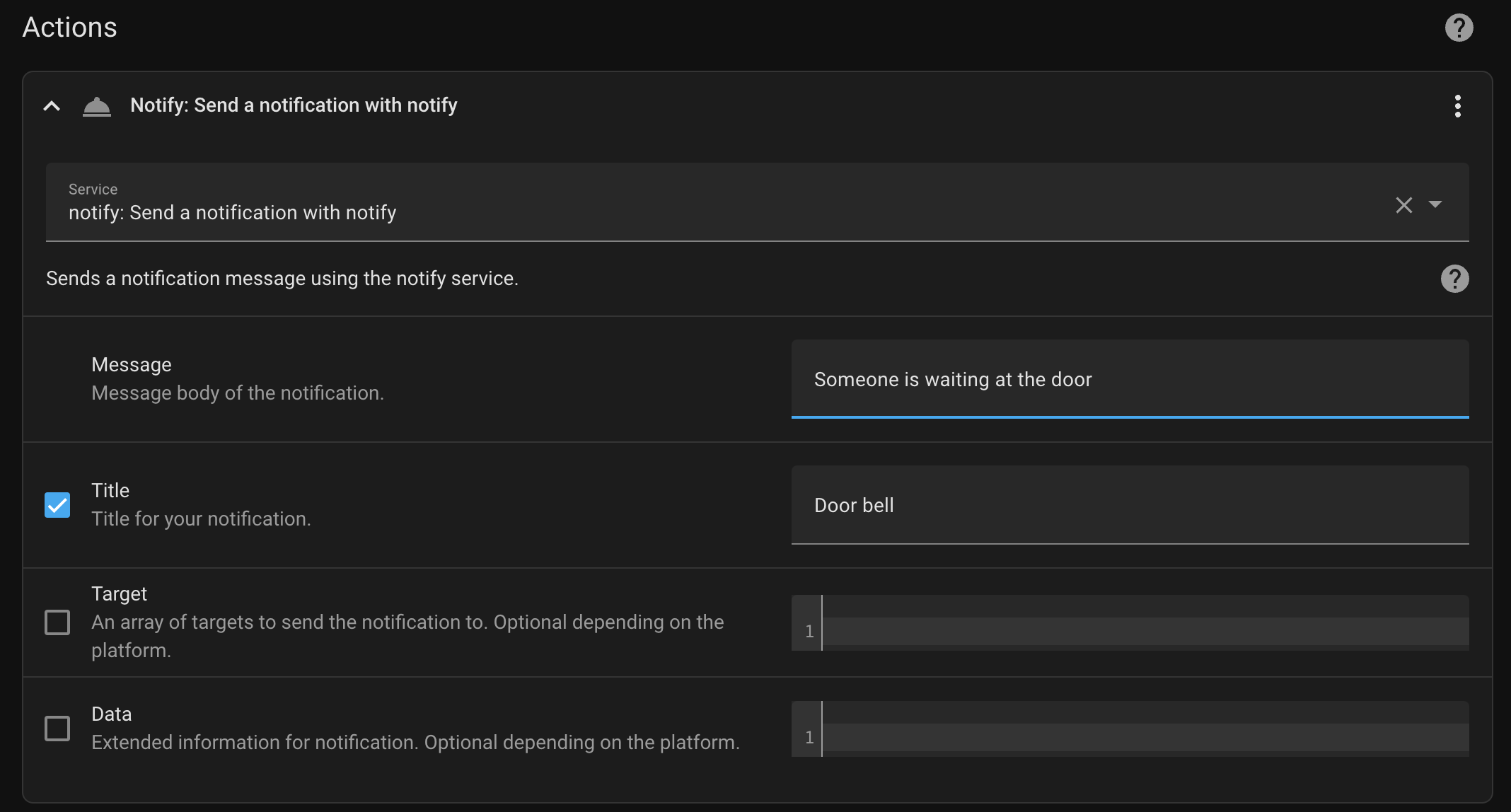Click the 'Message body of the notification.' text
The image size is (1511, 812).
238,393
